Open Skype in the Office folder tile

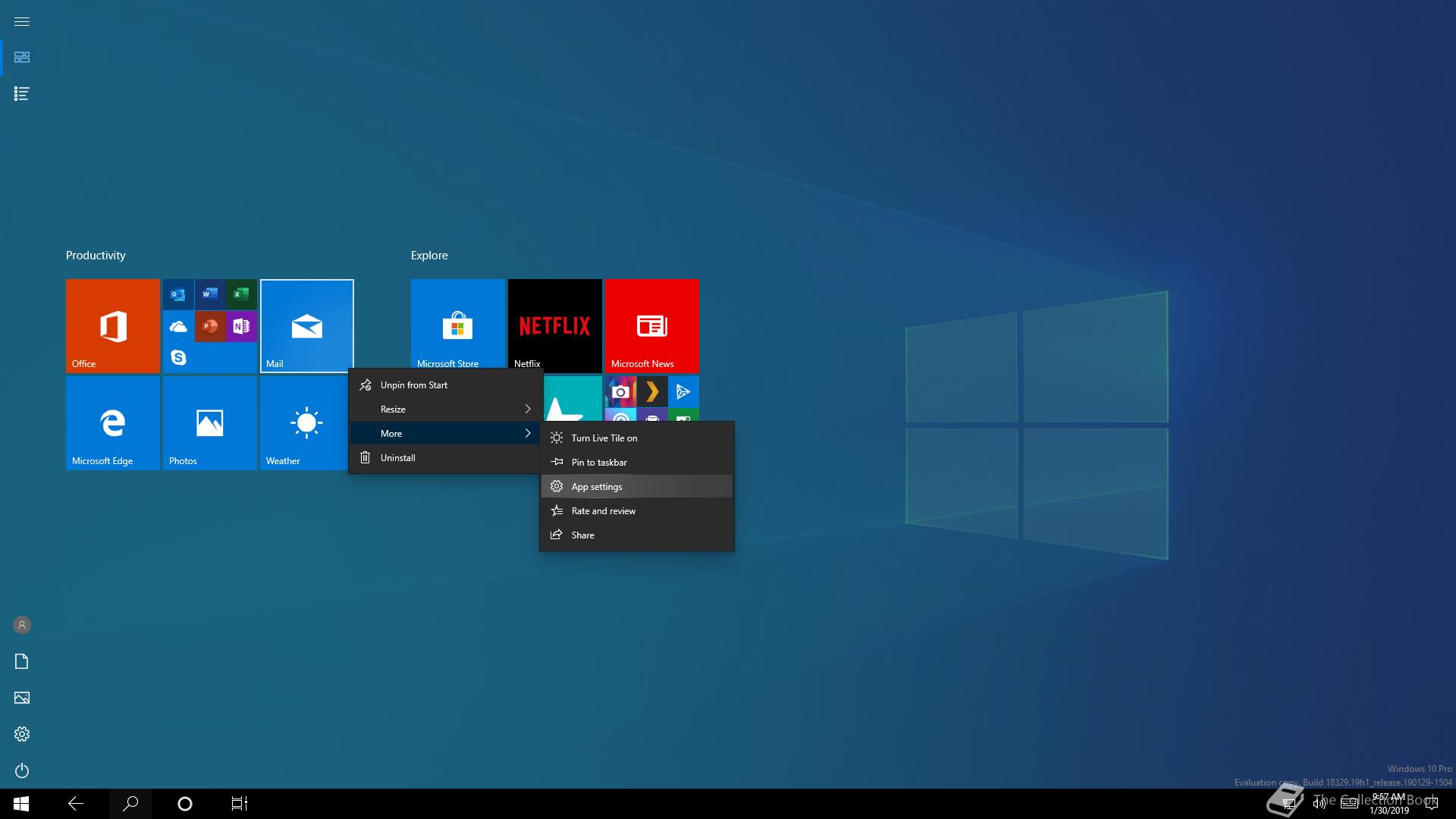[x=178, y=357]
